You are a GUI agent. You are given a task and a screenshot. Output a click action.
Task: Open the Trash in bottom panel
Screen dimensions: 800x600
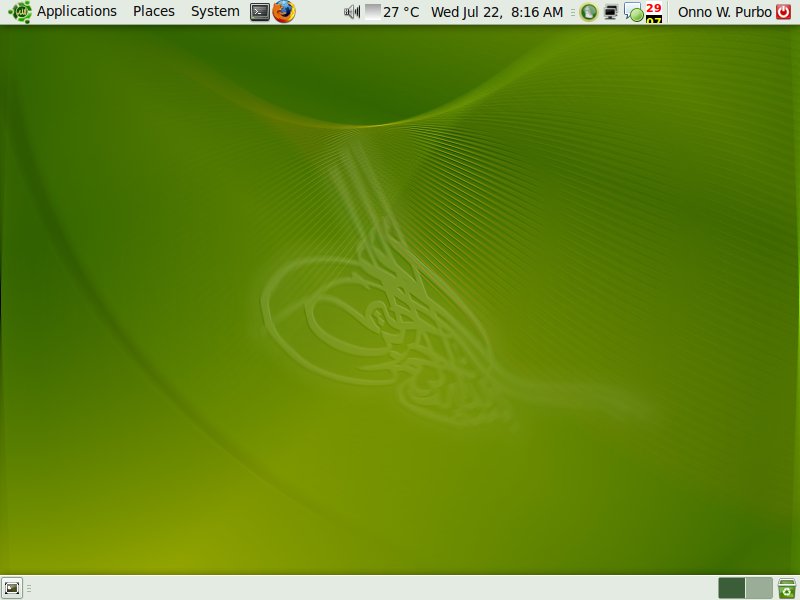[787, 588]
